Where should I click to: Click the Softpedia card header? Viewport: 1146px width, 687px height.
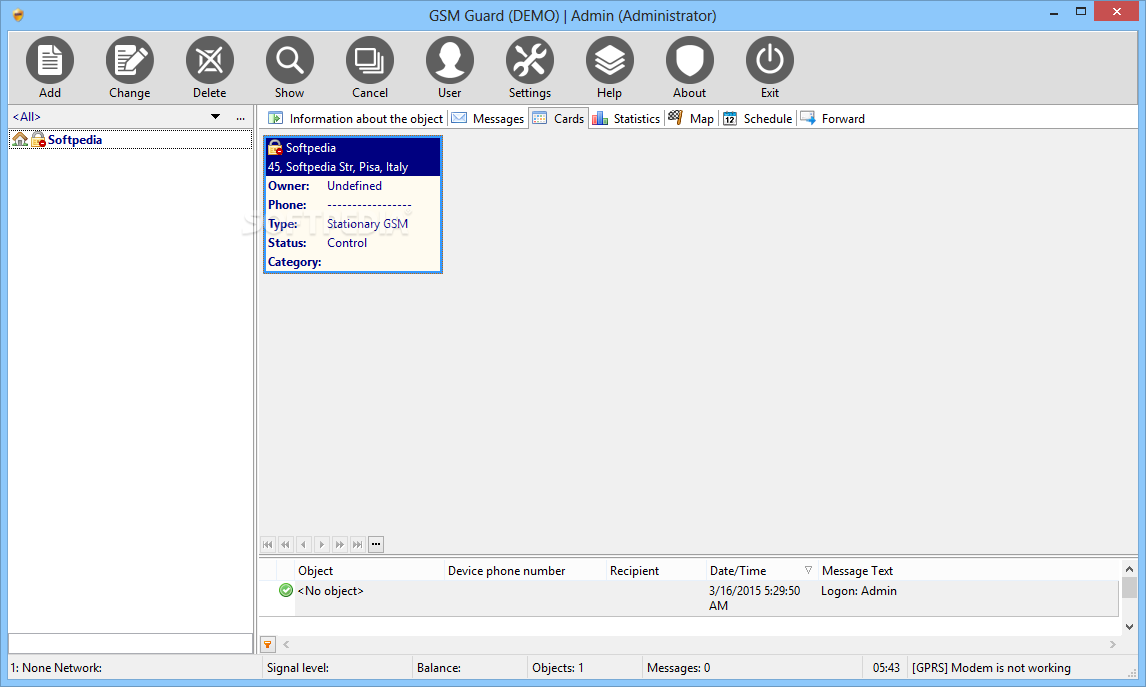[x=353, y=148]
